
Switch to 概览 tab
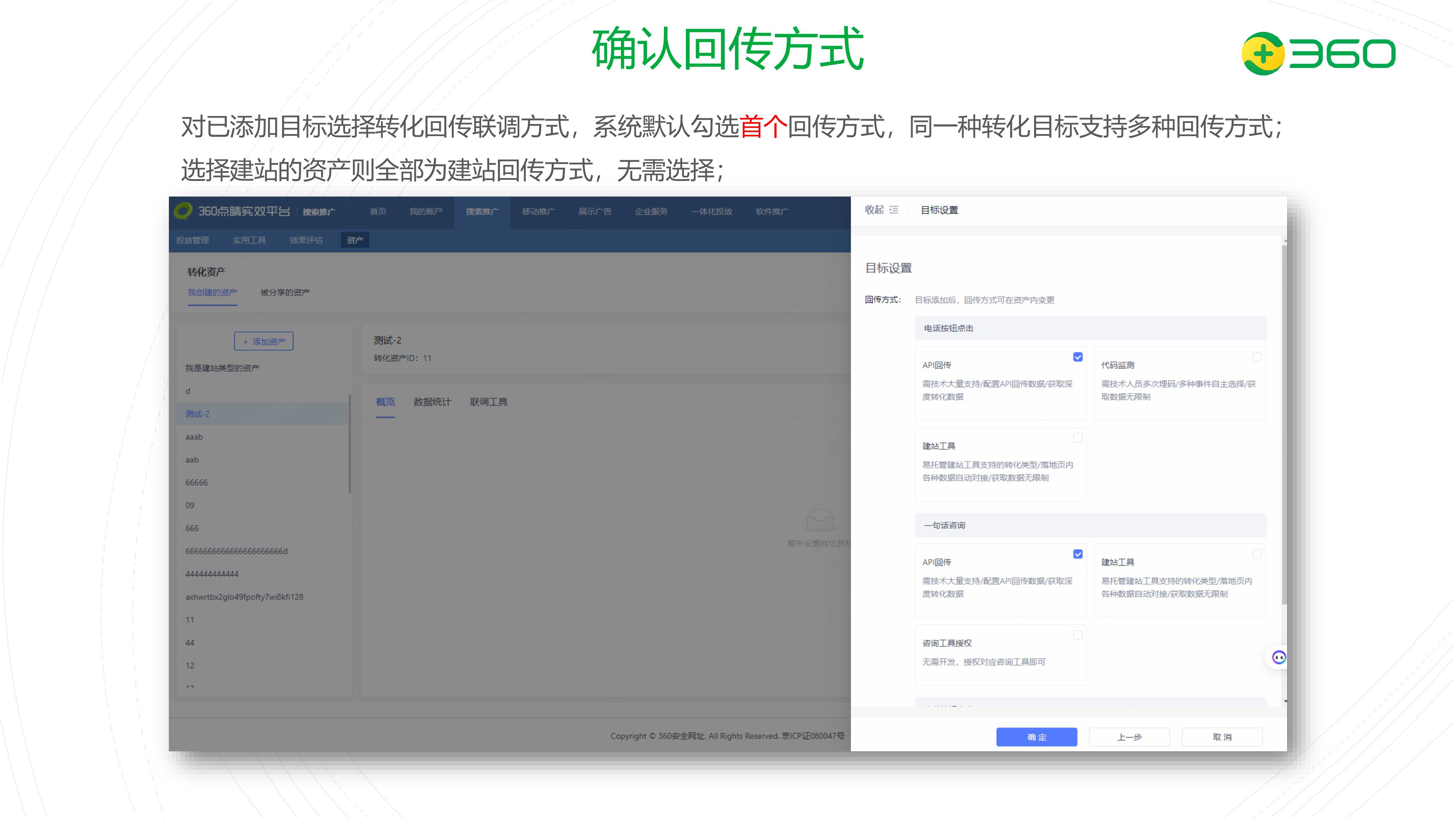(x=385, y=402)
